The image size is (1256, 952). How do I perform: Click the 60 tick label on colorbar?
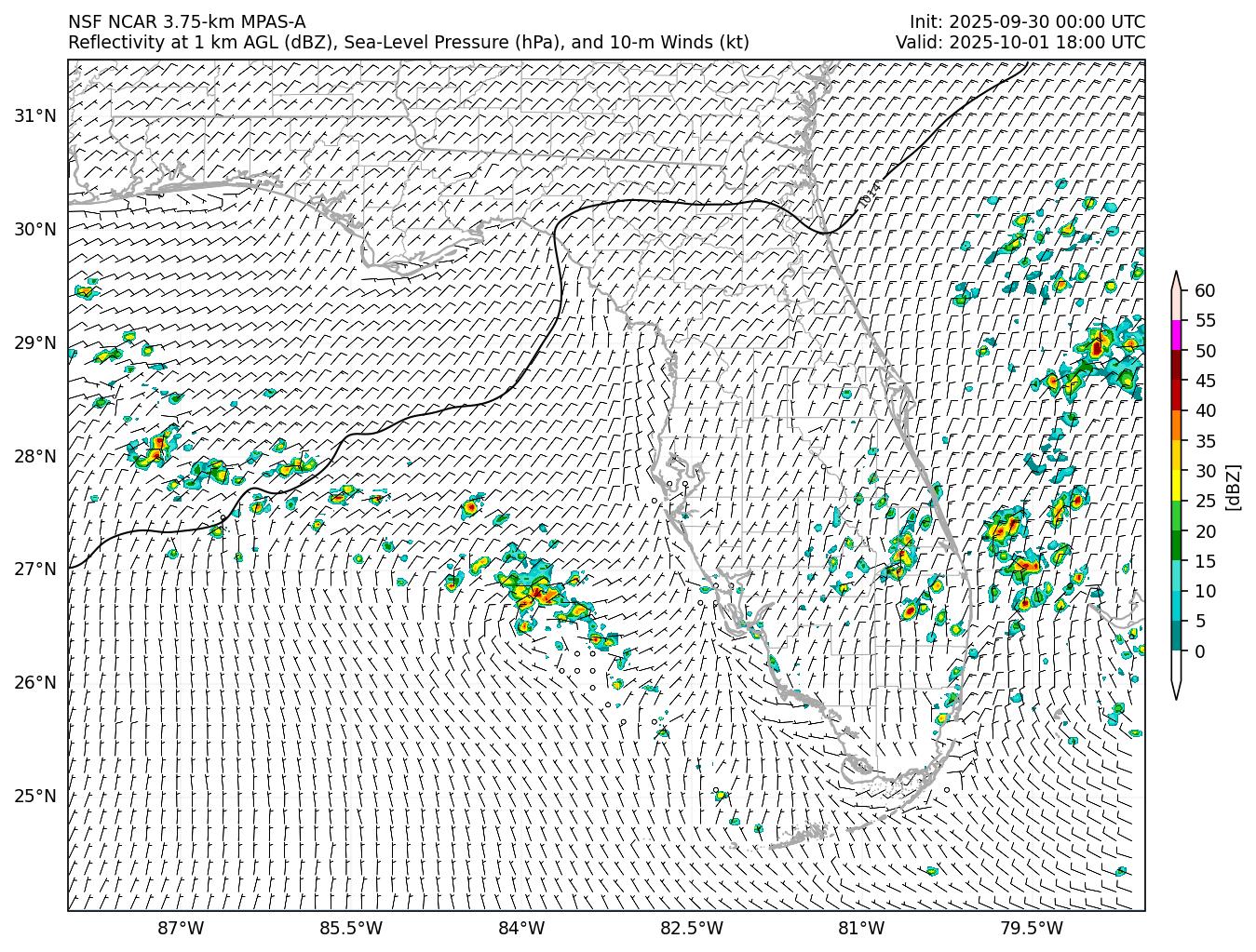(1205, 290)
